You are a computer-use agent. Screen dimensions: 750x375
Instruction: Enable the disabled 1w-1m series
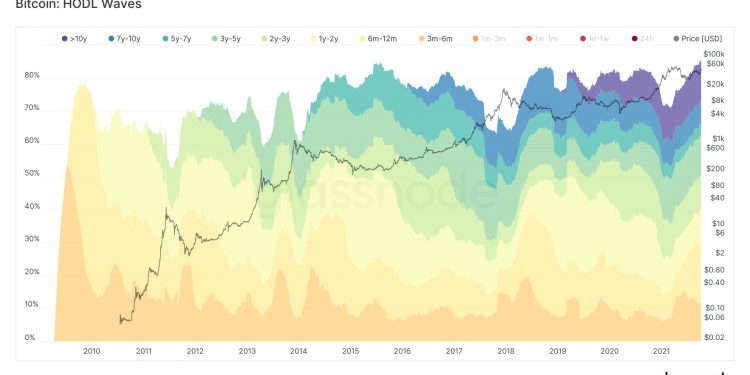tap(542, 39)
